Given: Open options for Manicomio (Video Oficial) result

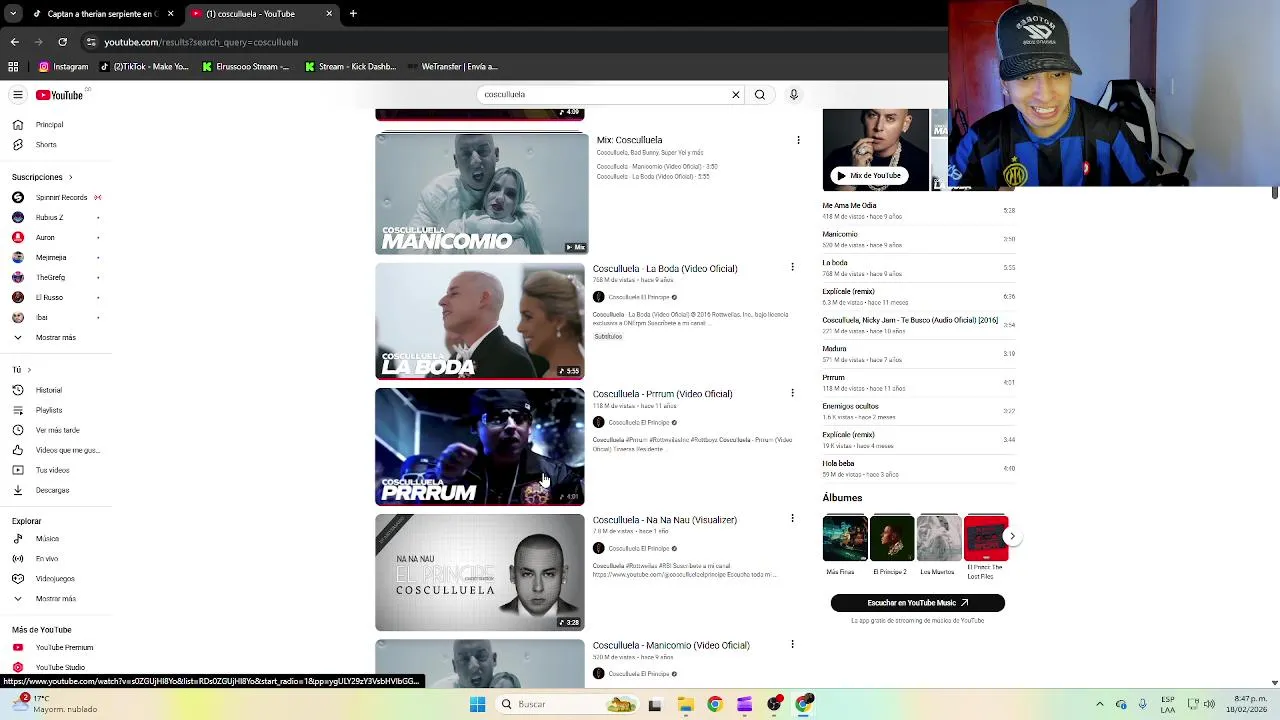Looking at the screenshot, I should click(792, 644).
